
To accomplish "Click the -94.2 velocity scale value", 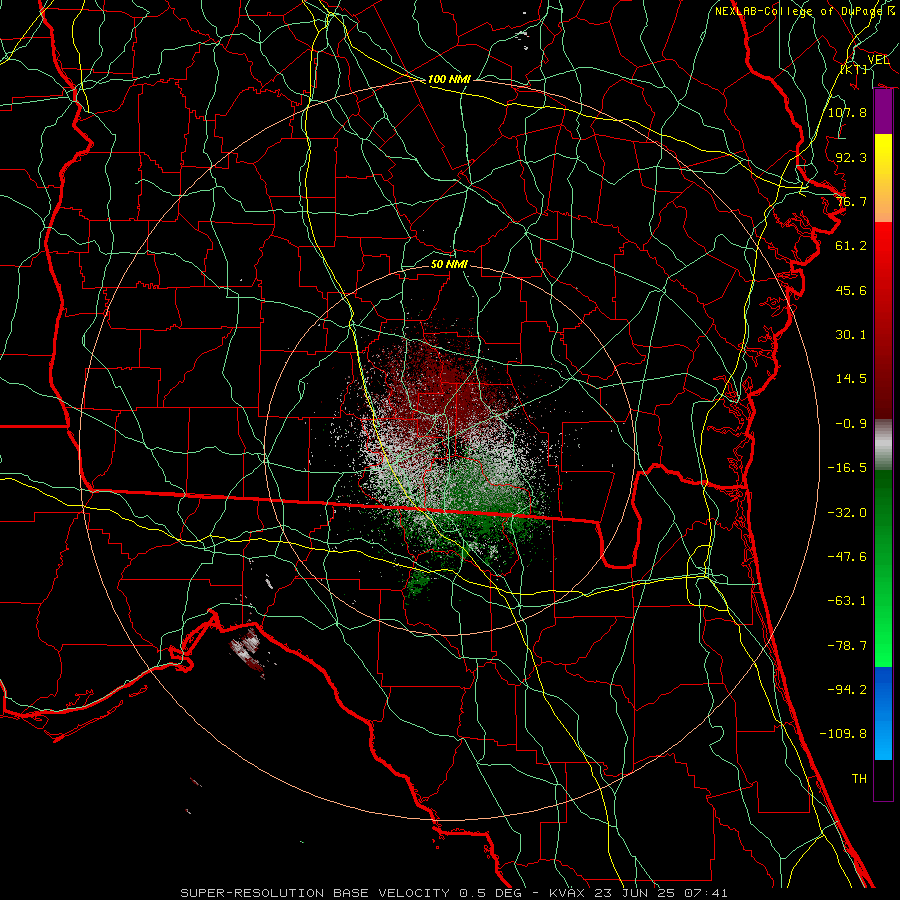I will pos(847,690).
